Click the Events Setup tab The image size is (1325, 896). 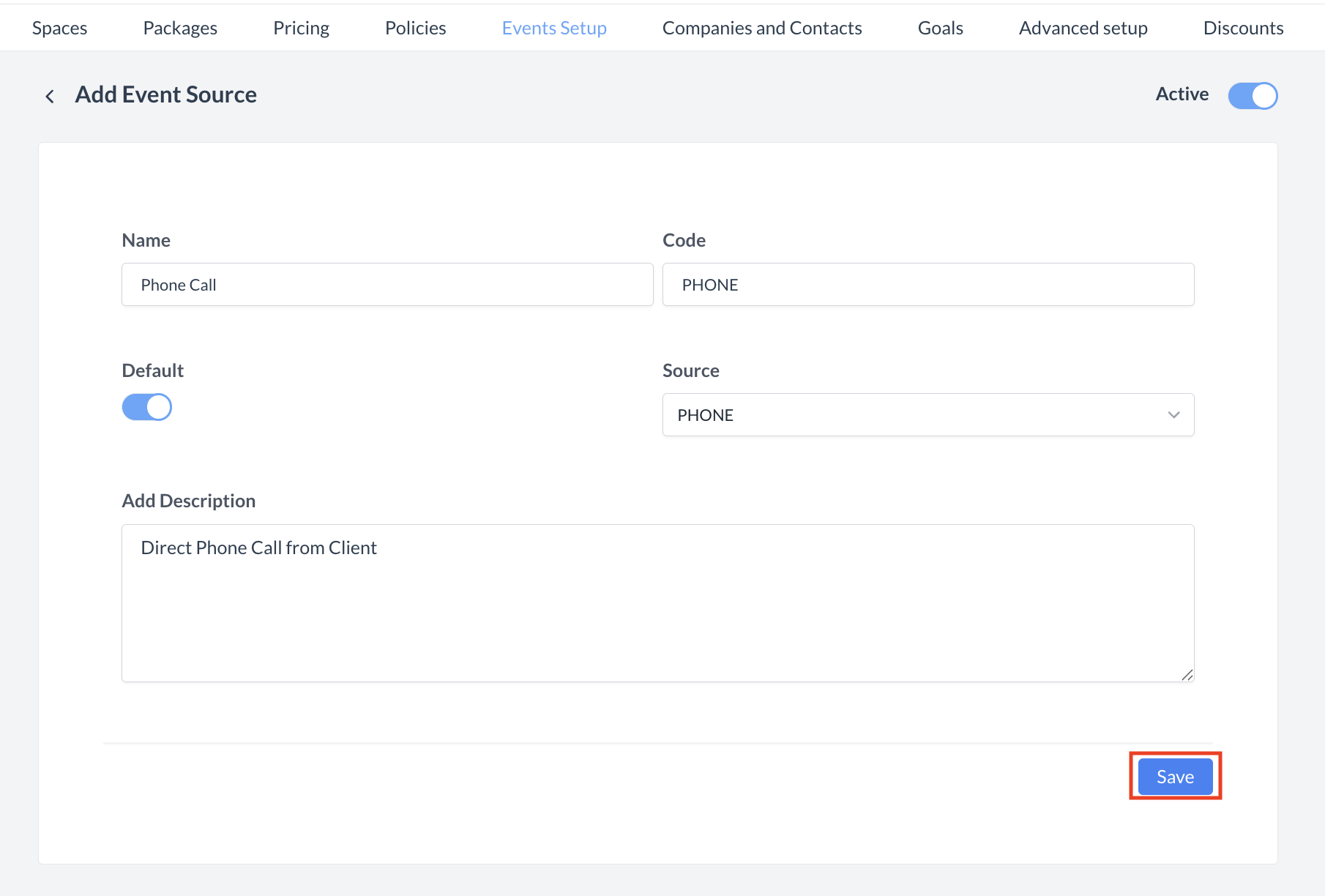(554, 28)
